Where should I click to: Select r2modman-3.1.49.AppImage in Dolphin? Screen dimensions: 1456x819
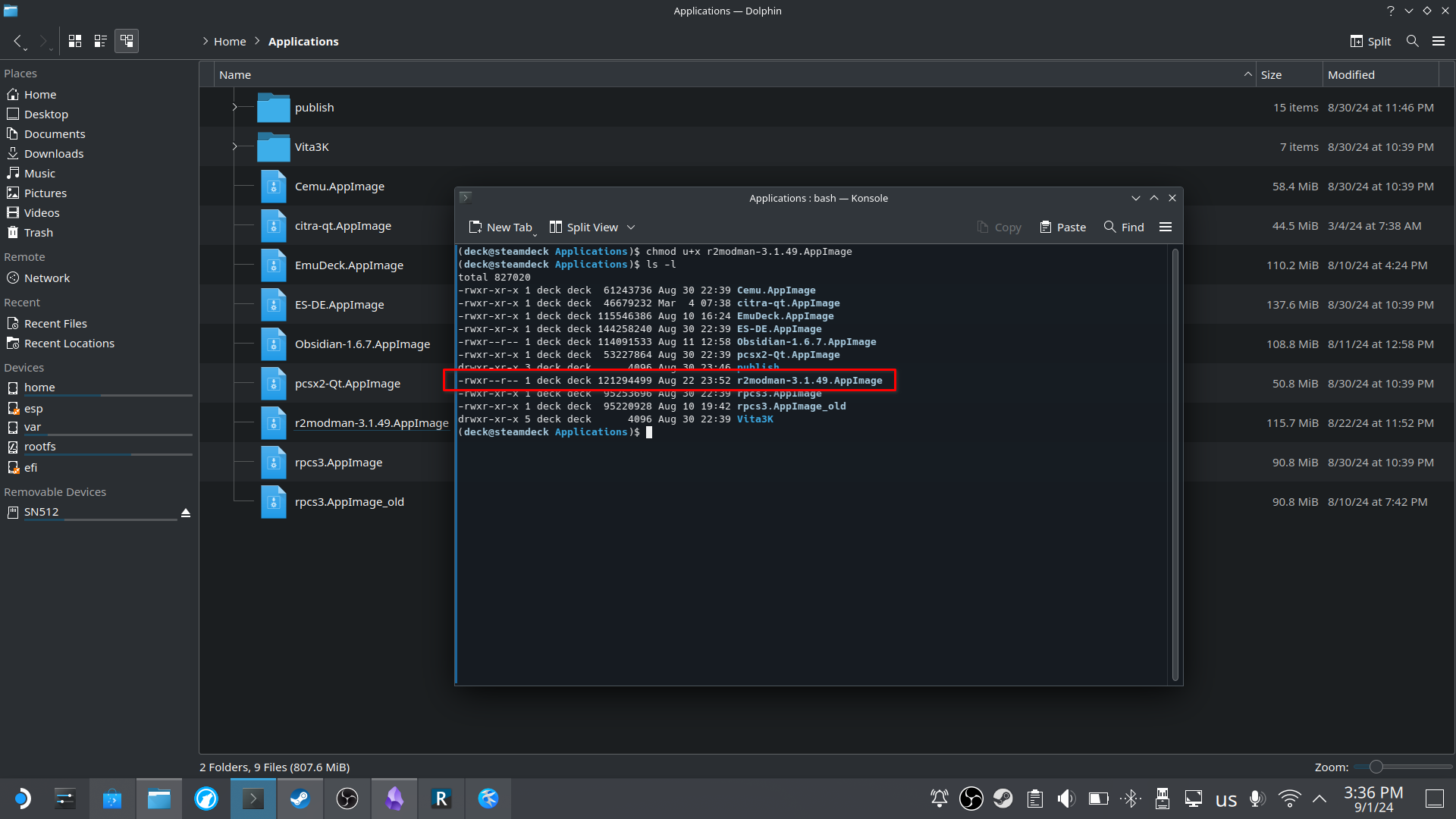pyautogui.click(x=372, y=423)
